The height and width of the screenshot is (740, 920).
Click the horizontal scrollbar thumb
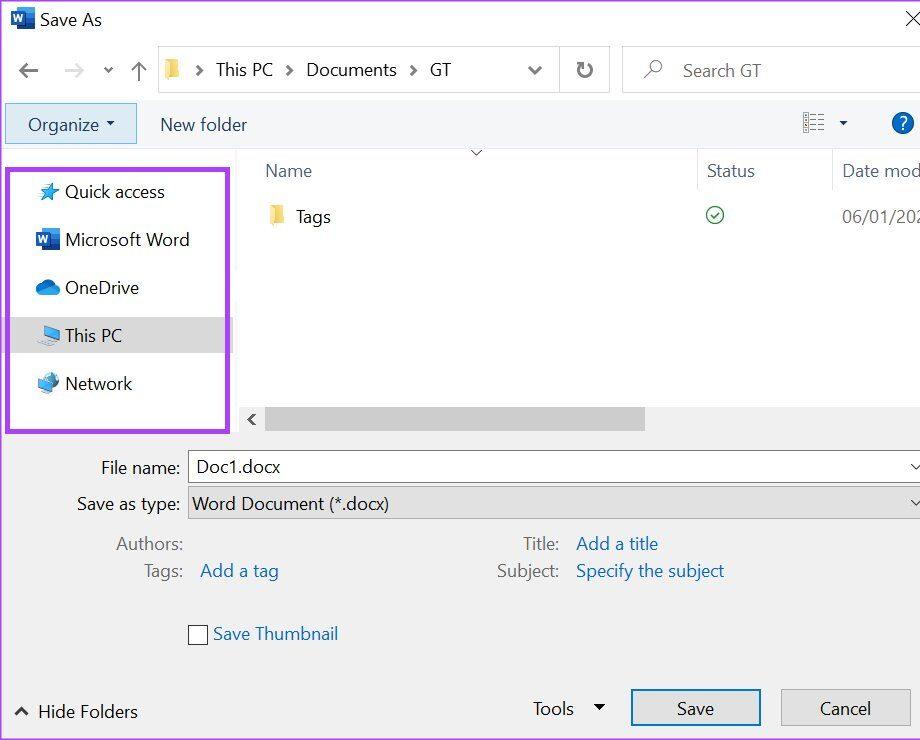tap(455, 419)
